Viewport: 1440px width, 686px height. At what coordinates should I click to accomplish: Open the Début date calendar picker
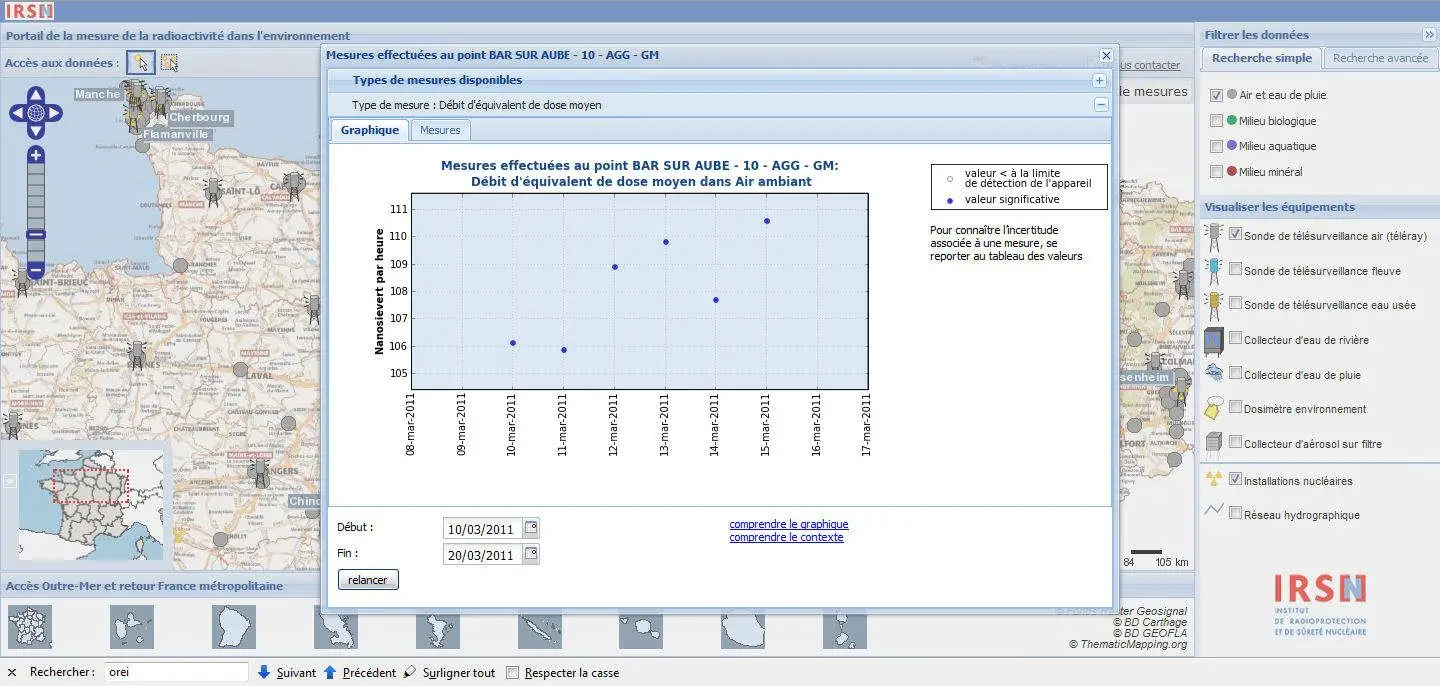[531, 528]
